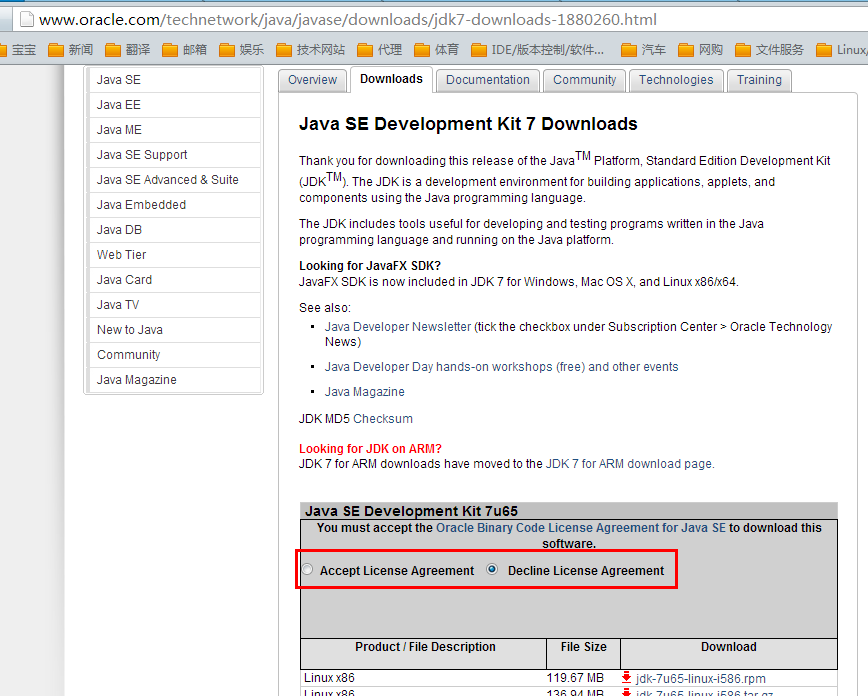This screenshot has height=696, width=868.
Task: Open Java SE Support sidebar link
Action: tap(174, 154)
